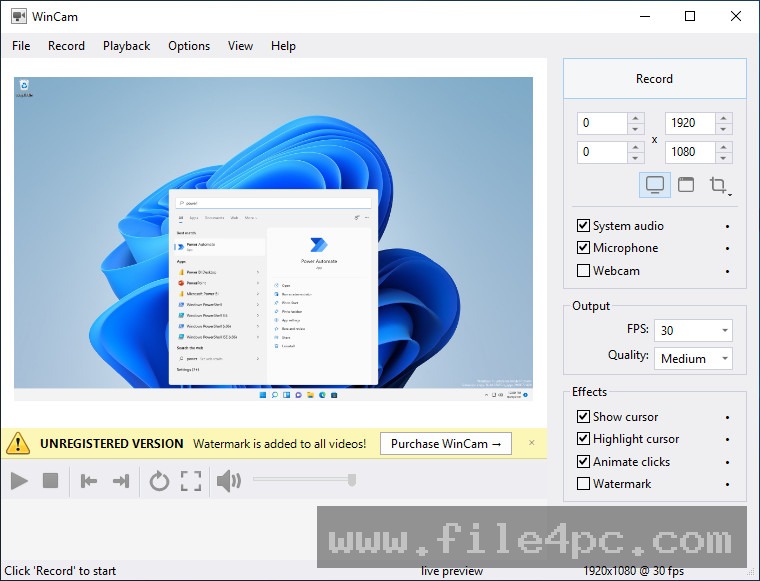This screenshot has height=581, width=760.
Task: Jump to the start of video
Action: tap(89, 481)
